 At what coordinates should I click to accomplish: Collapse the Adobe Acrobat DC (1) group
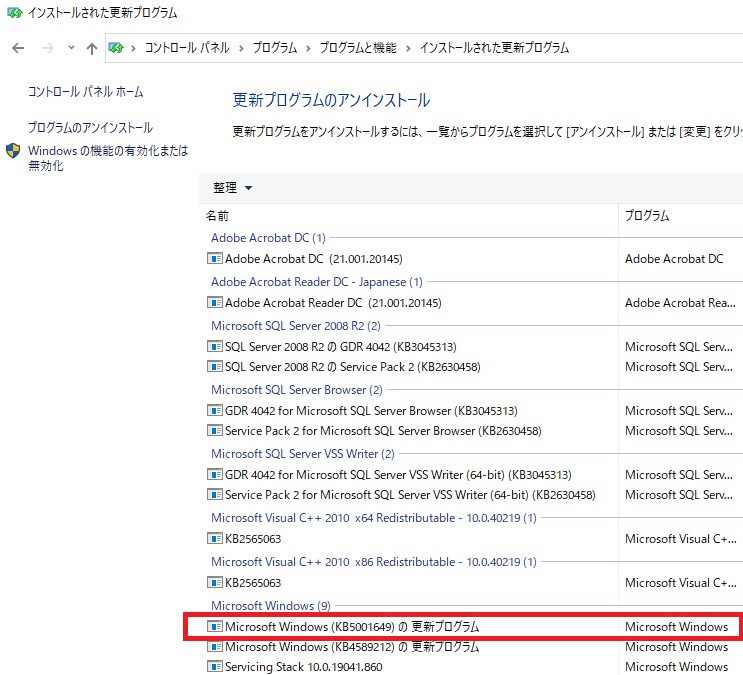268,237
